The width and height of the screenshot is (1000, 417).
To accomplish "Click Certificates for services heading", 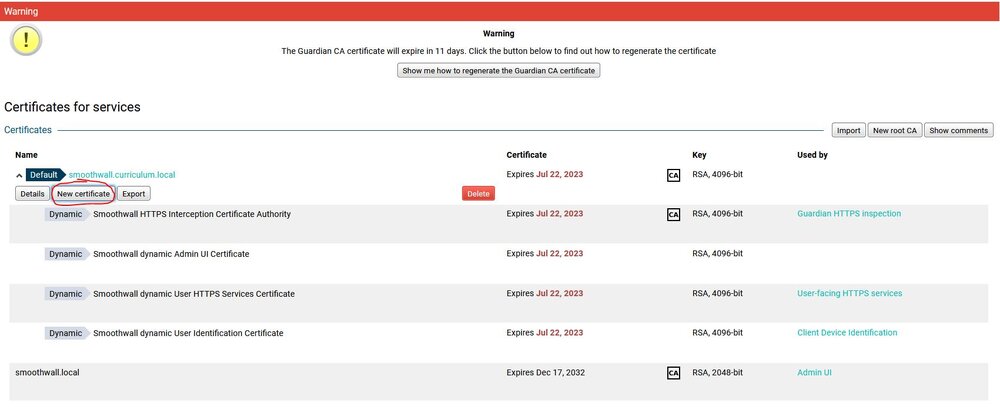I will (x=72, y=107).
